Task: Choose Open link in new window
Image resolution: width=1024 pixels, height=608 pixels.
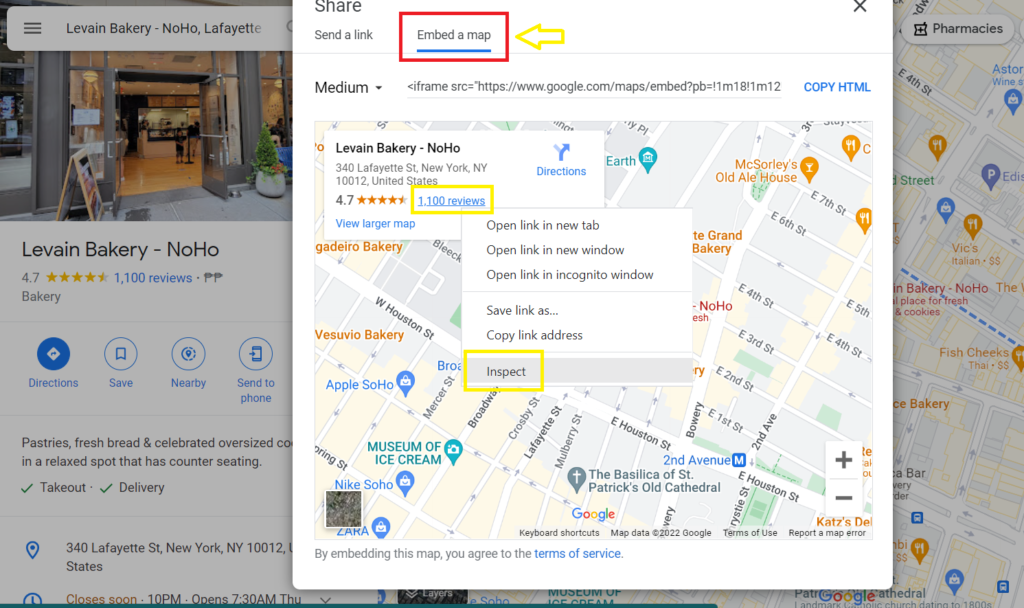Action: [555, 250]
